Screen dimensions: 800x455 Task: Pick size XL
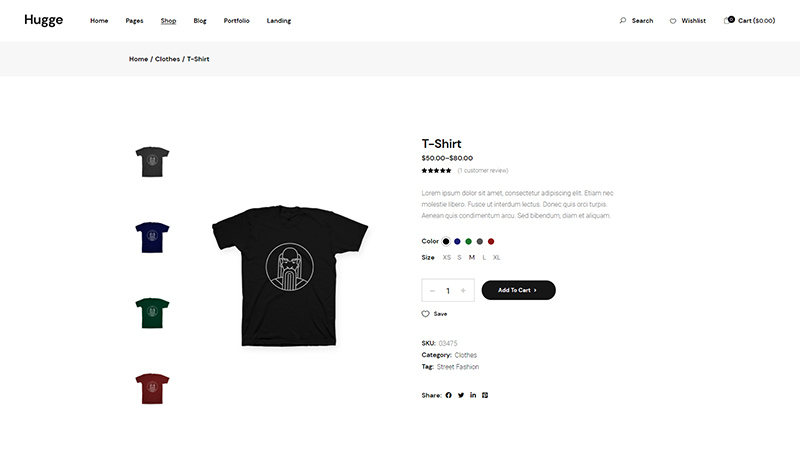point(497,258)
